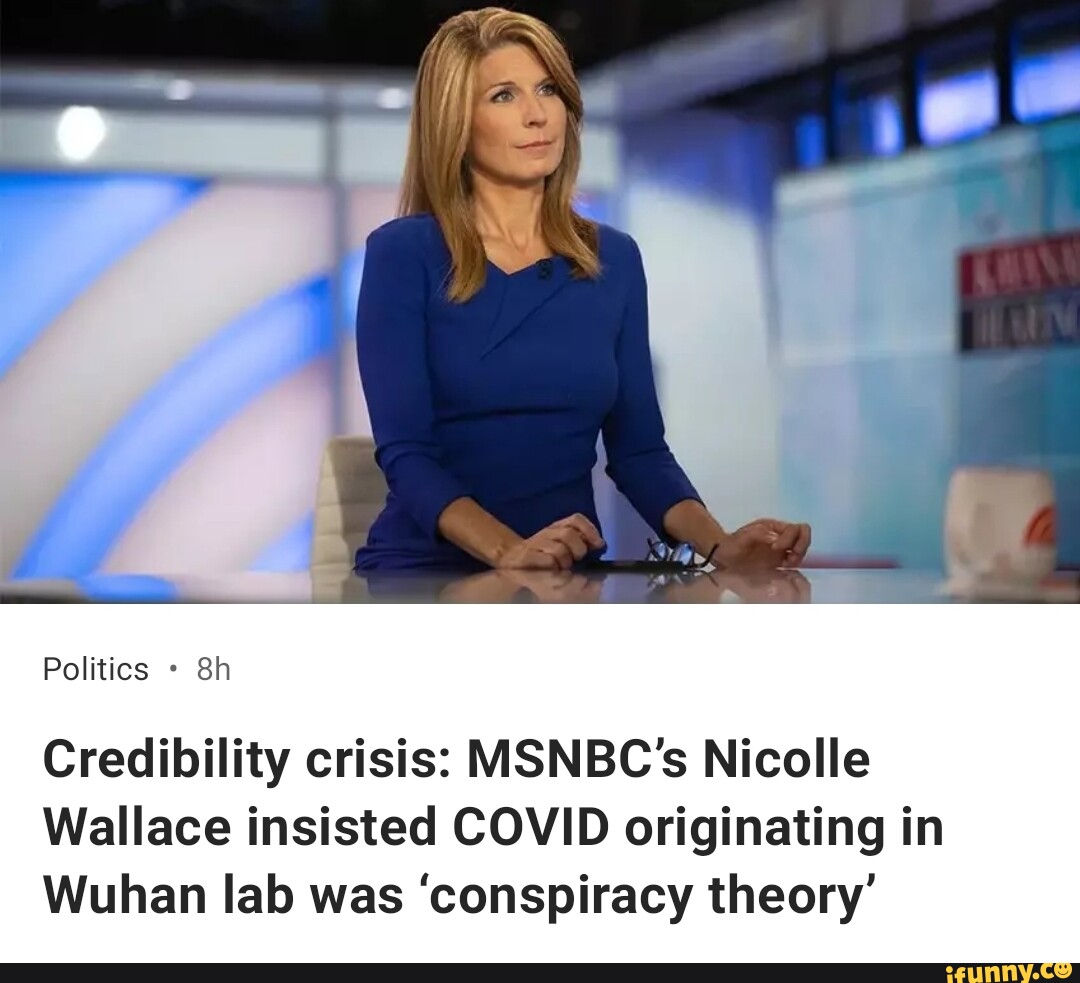Click the black footer bar
This screenshot has height=983, width=1080.
click(x=540, y=973)
